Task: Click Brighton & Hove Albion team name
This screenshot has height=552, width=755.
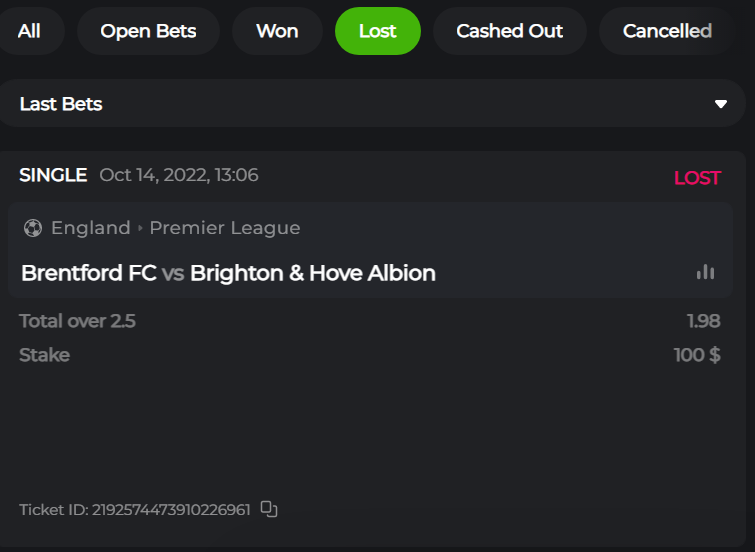Action: tap(313, 273)
